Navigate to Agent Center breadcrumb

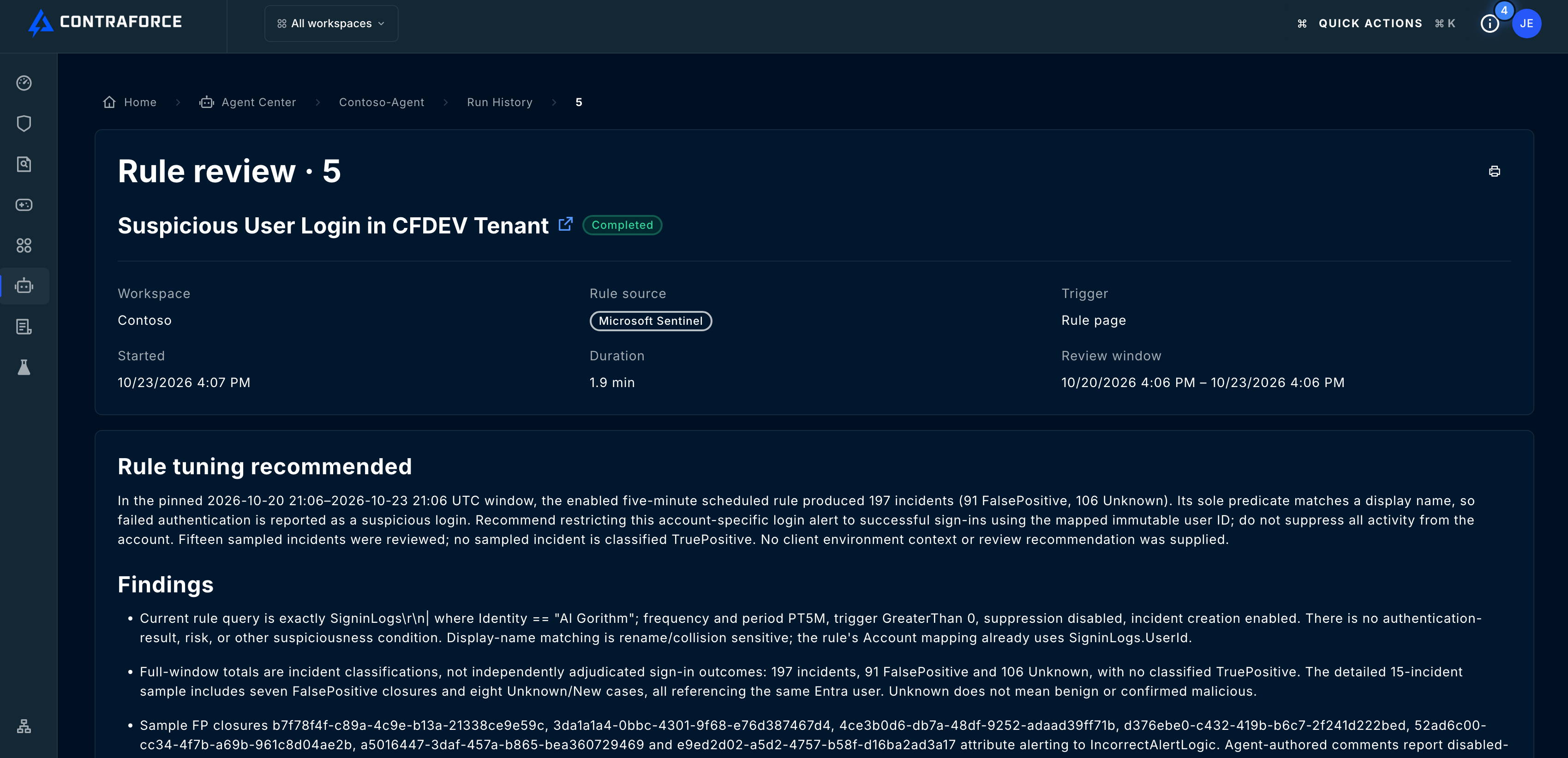[259, 102]
